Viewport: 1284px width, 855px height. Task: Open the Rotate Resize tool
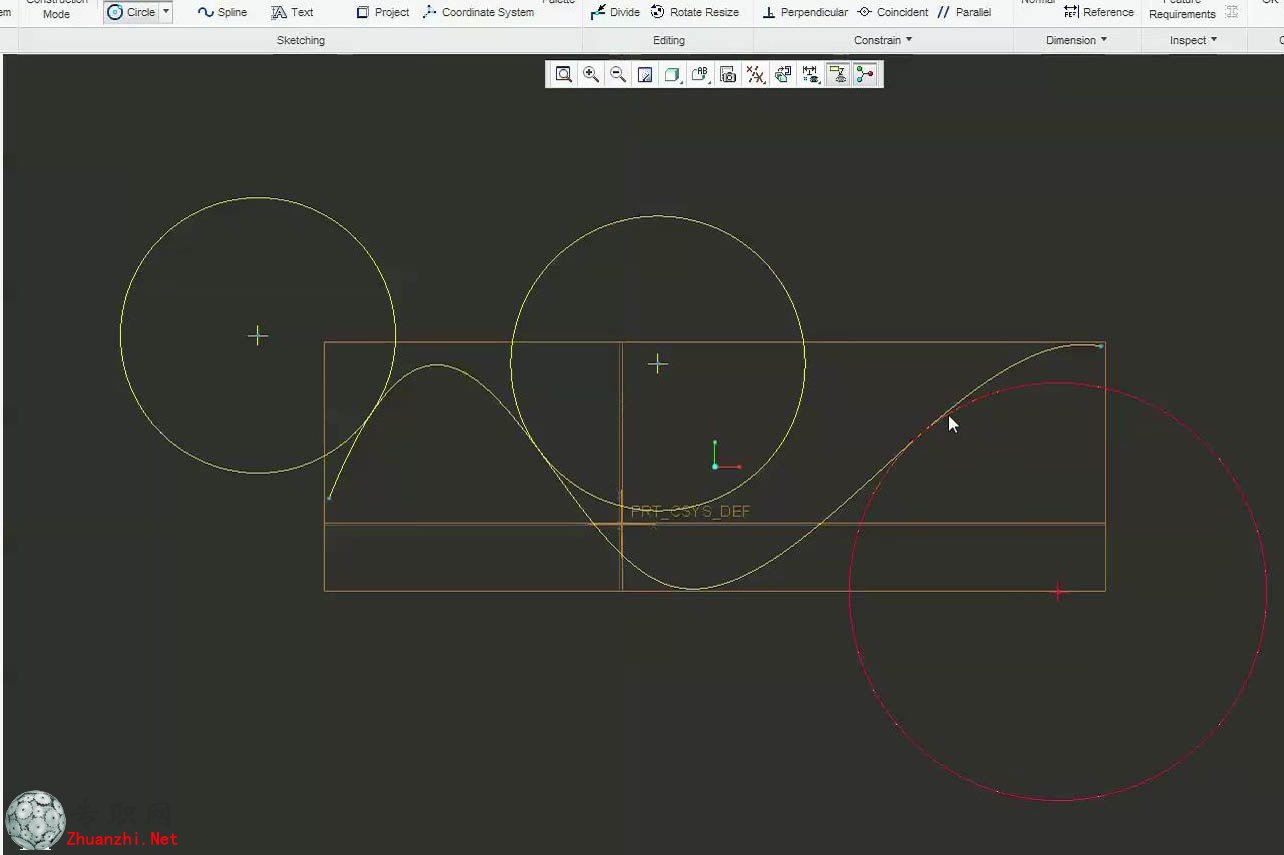[x=695, y=12]
